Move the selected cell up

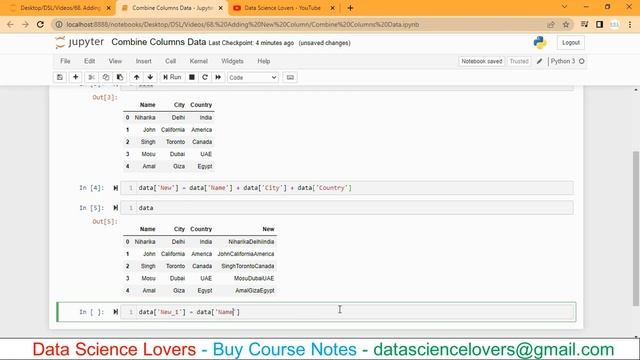pos(136,77)
